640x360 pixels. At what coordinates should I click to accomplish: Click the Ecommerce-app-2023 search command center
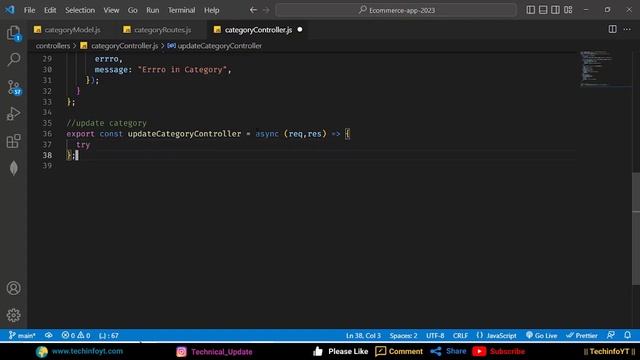[396, 10]
